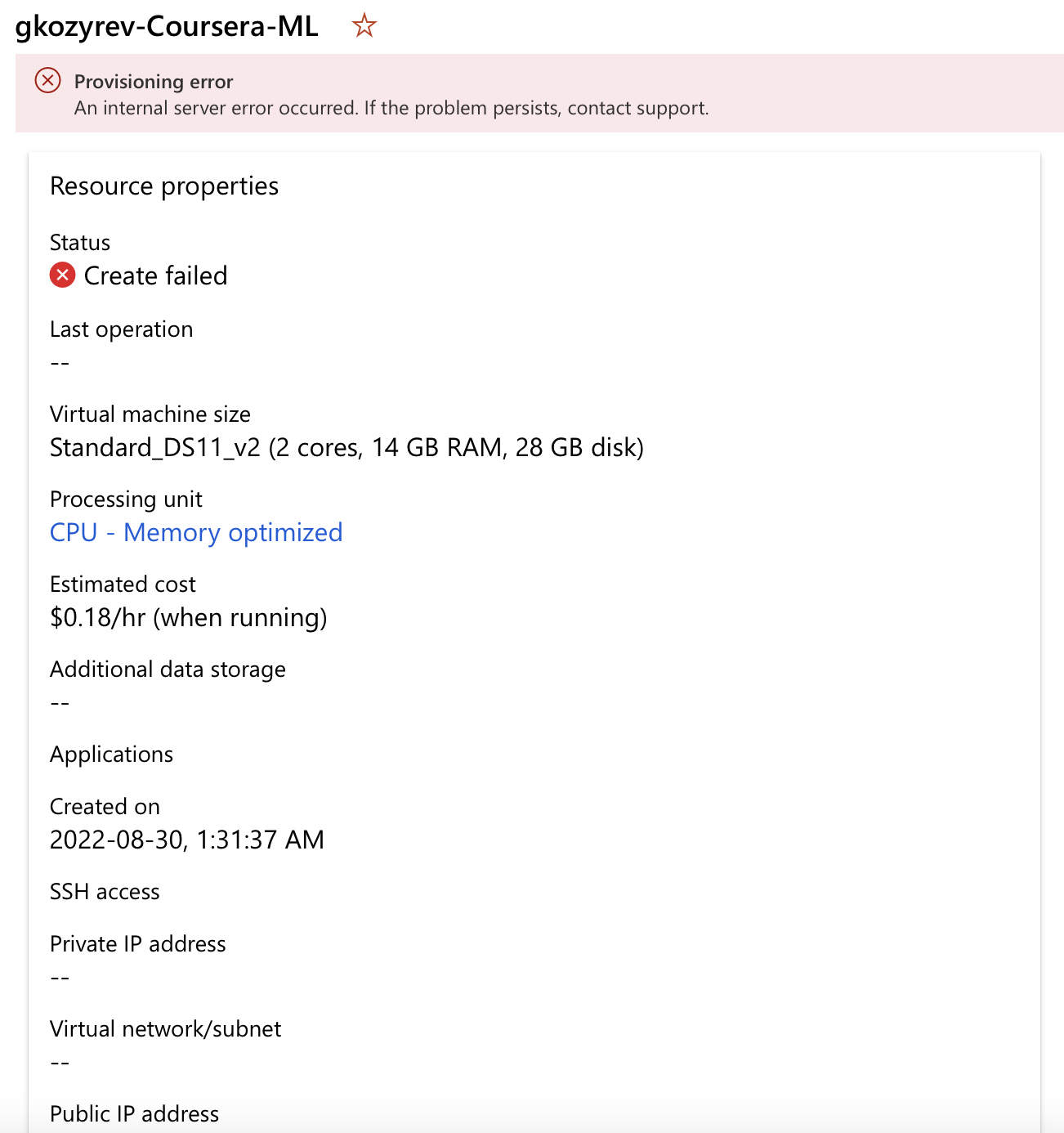
Task: Click the Virtual machine size value text
Action: click(346, 447)
